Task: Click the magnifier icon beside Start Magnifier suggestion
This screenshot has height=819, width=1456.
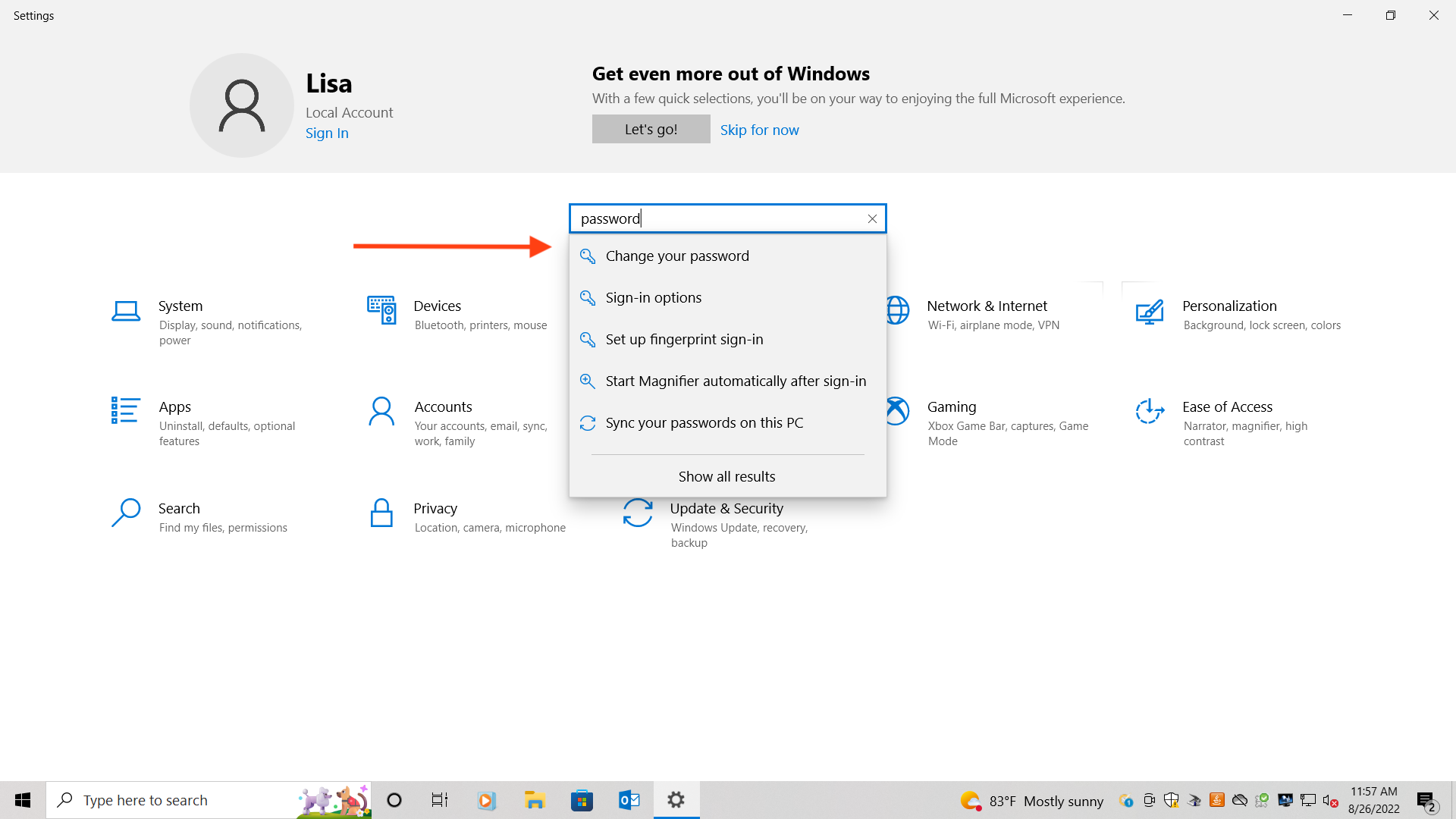Action: pyautogui.click(x=588, y=381)
